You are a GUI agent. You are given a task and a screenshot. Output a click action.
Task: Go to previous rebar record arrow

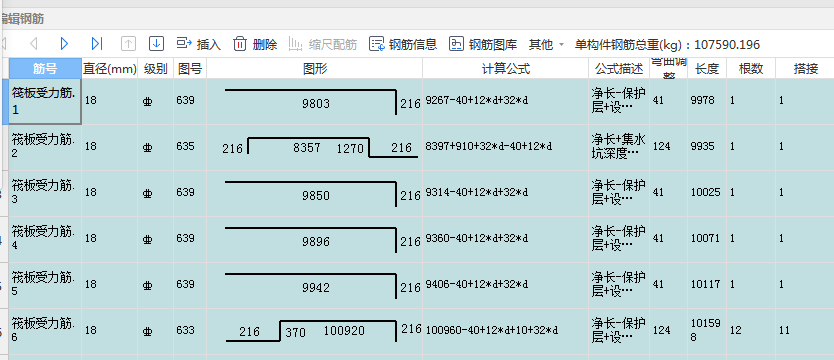34,44
